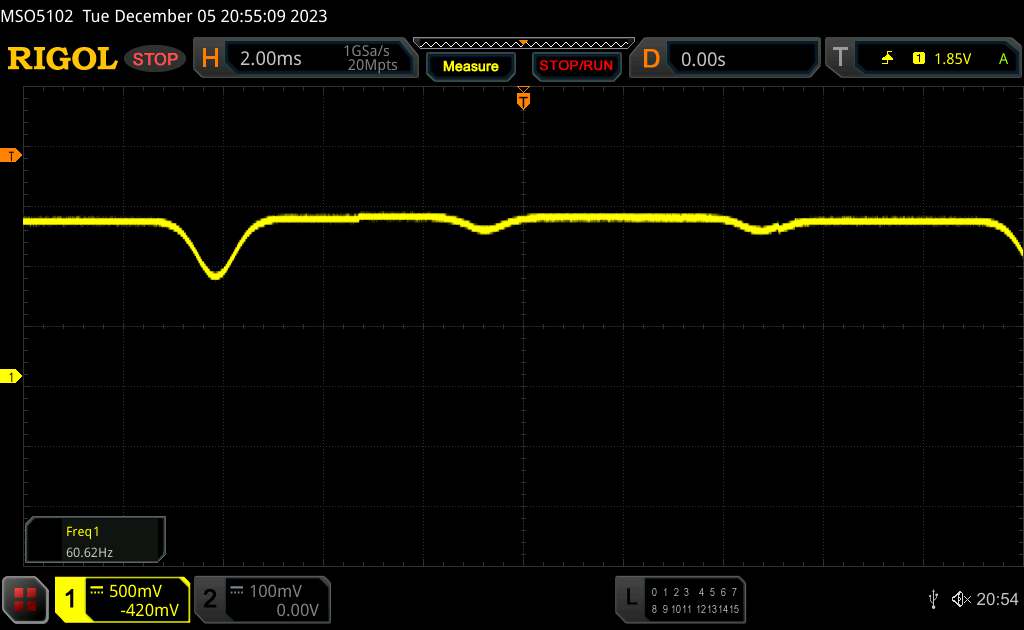
Task: Select the Freq1 measurement result box
Action: click(x=95, y=541)
